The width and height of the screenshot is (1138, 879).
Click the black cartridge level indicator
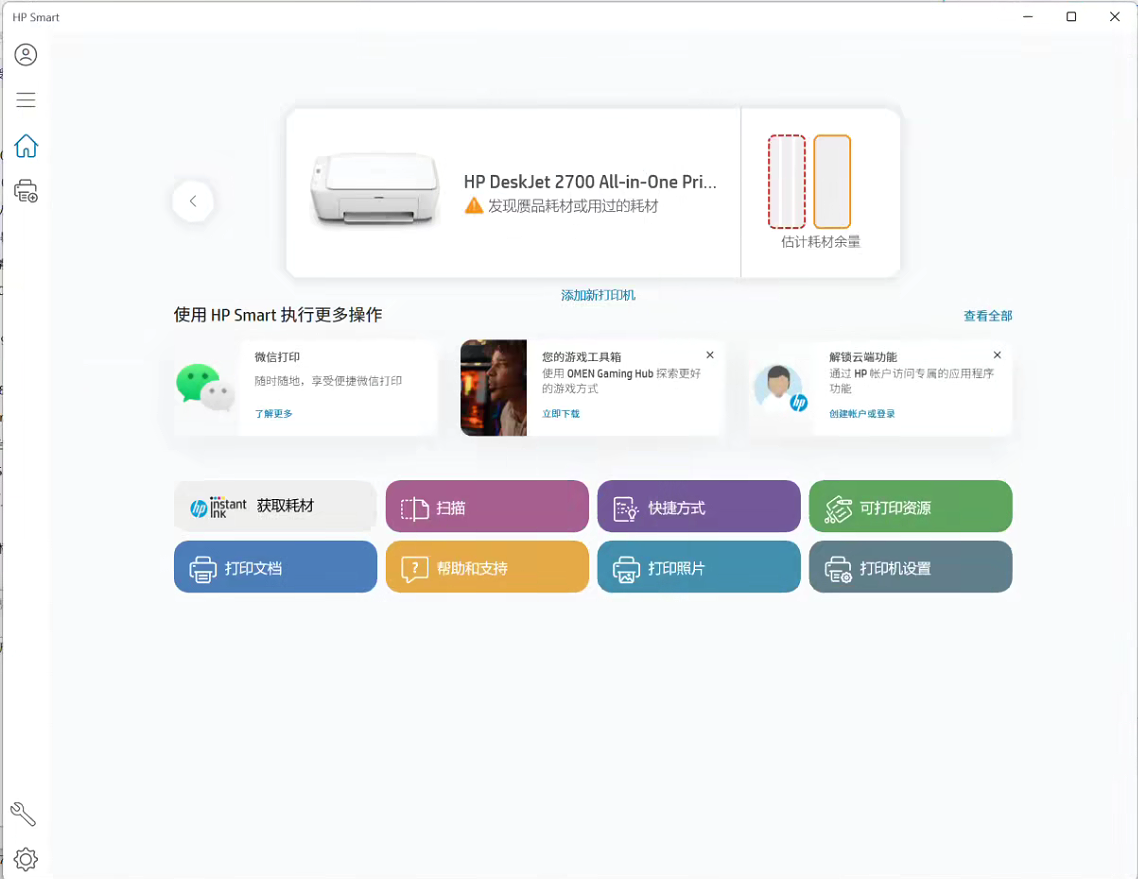coord(832,181)
